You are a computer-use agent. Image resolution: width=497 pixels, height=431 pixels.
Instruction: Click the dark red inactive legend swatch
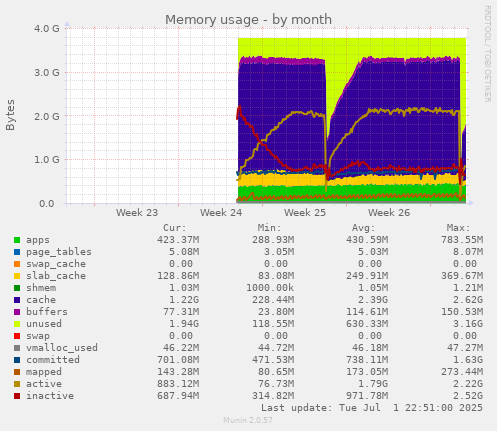tap(17, 396)
